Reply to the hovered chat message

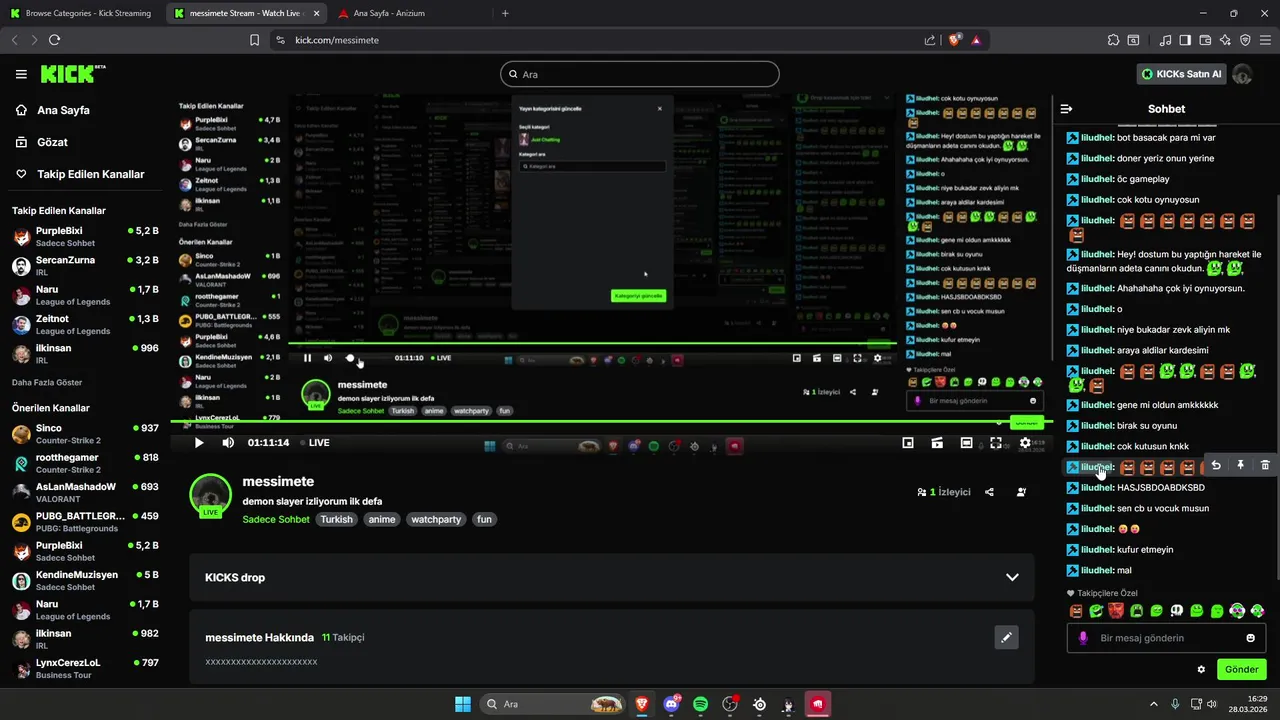[1215, 465]
